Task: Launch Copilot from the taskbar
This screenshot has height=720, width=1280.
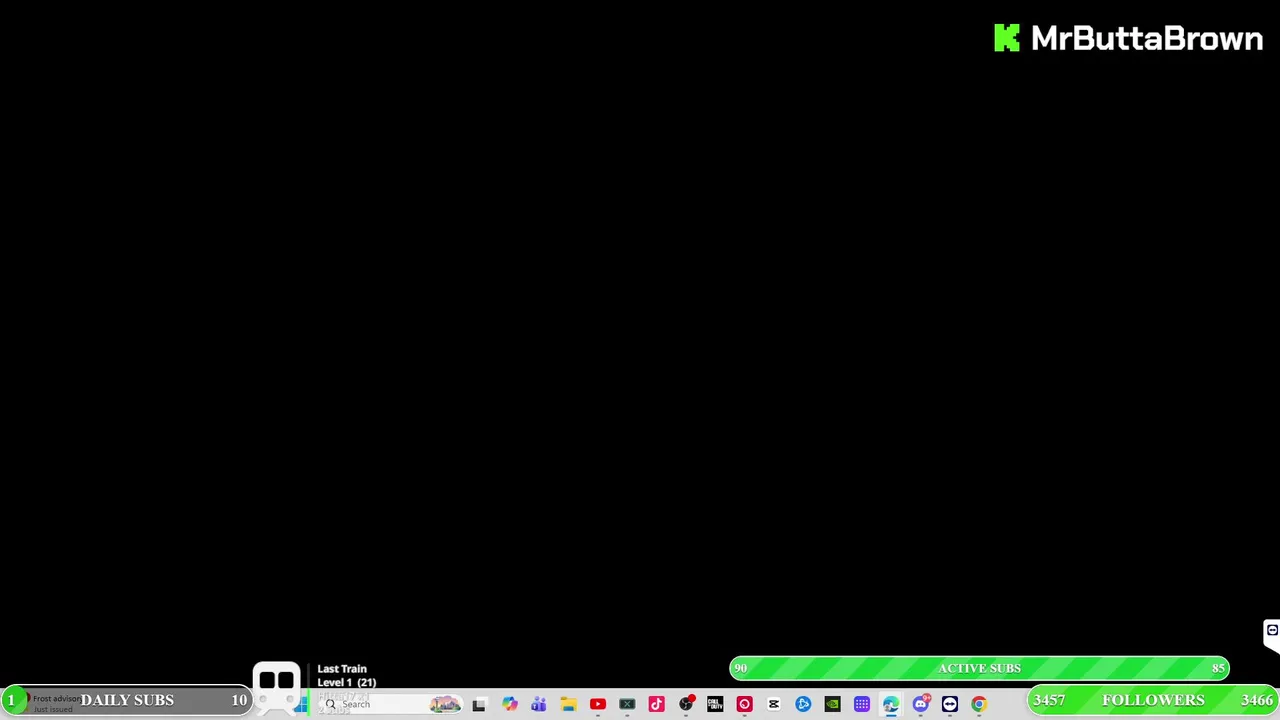Action: (x=509, y=705)
